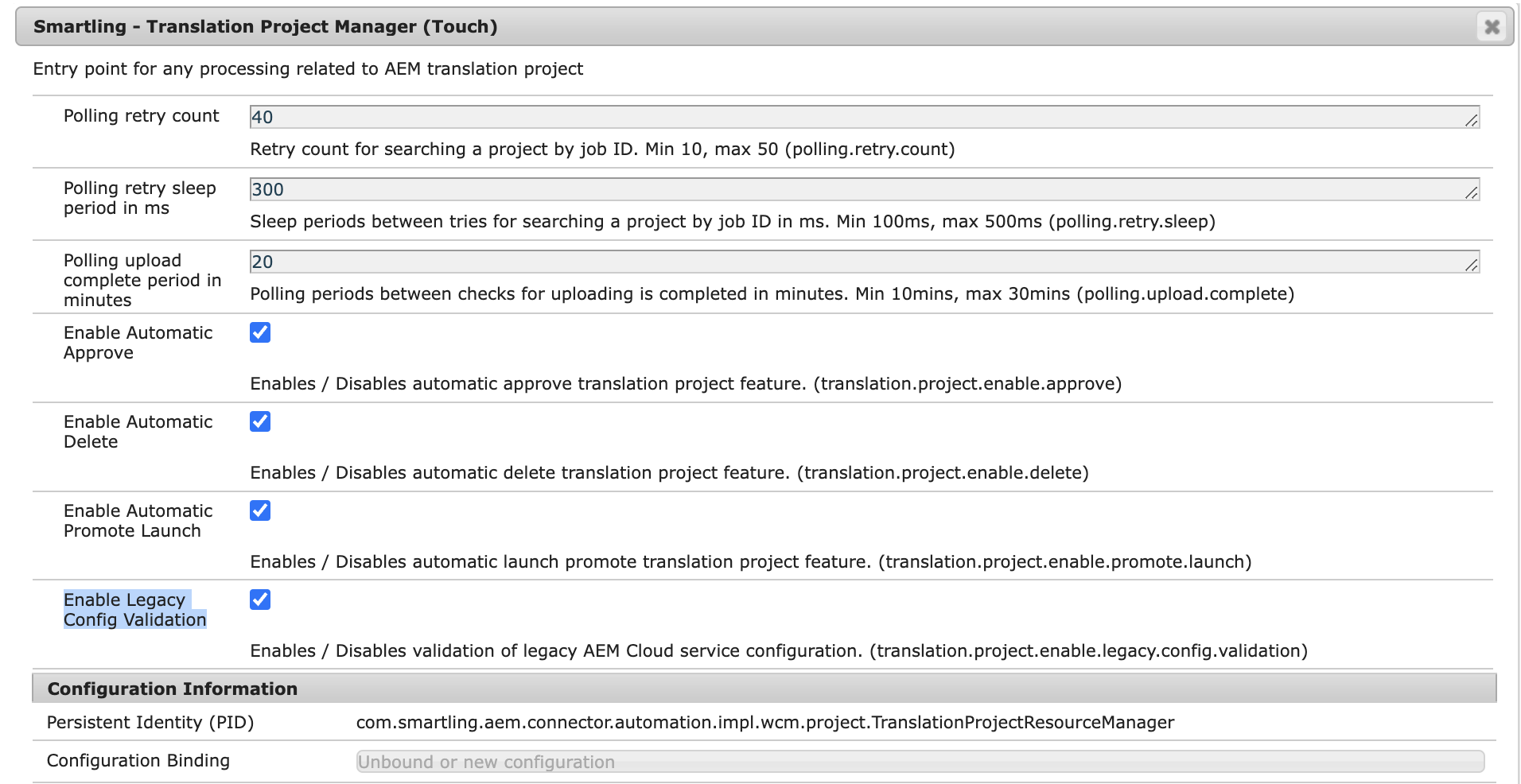Click the enable.promote.launch description text

coord(751,562)
